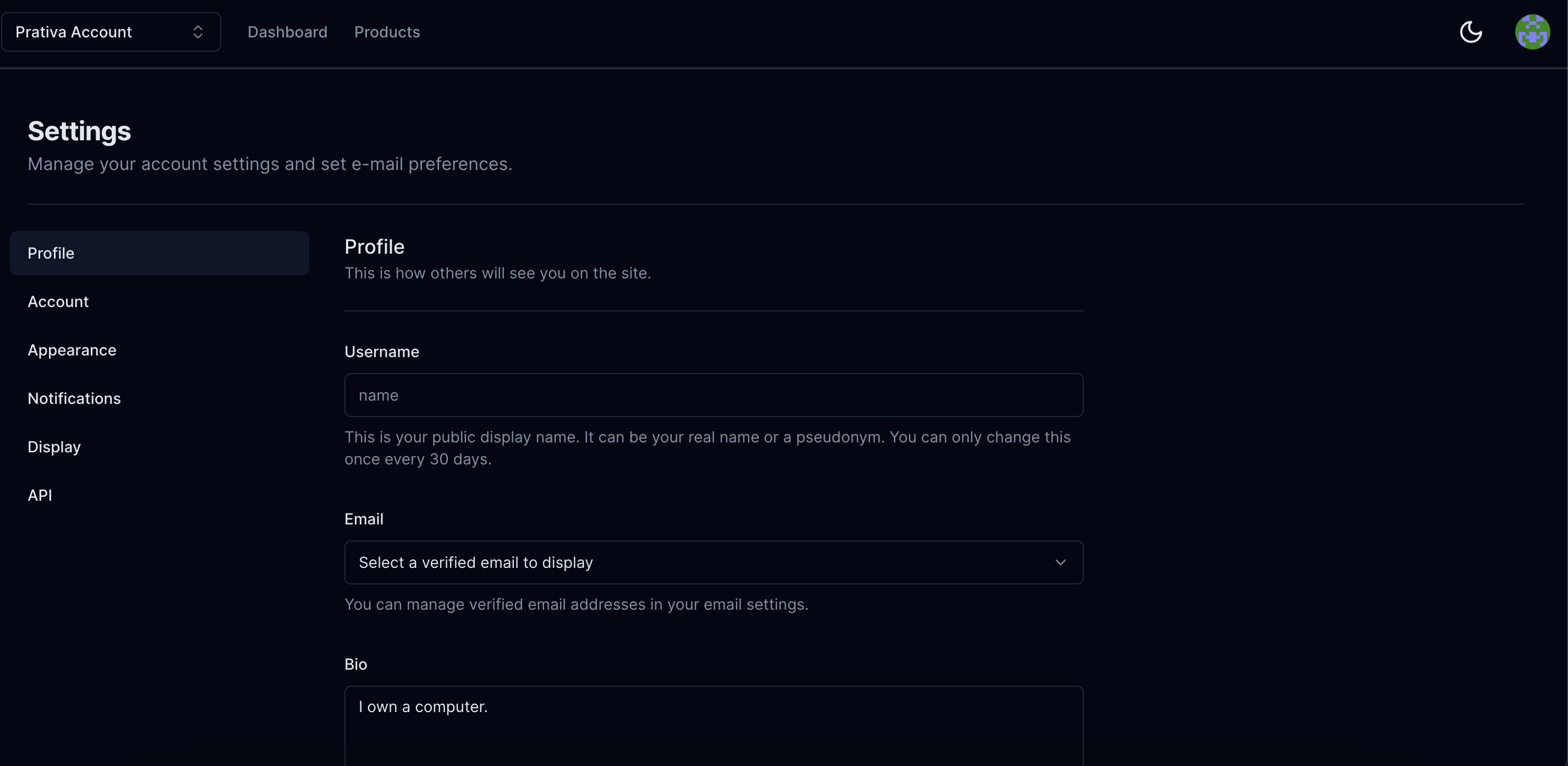Toggle the dark mode moon icon
This screenshot has height=766, width=1568.
coord(1471,32)
